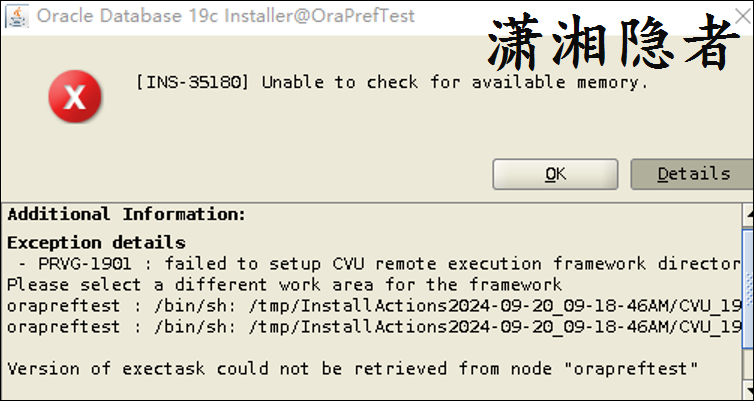Click the Java icon in the title bar
This screenshot has height=401, width=754.
[17, 15]
